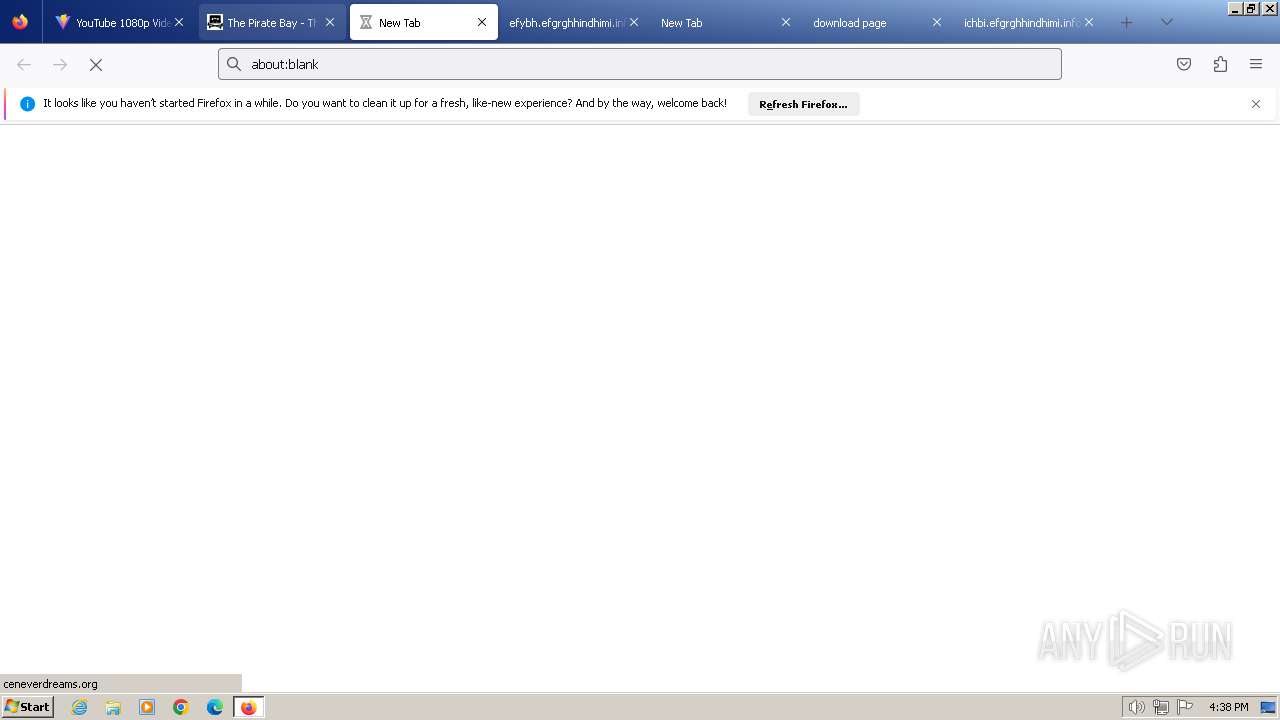The image size is (1280, 720).
Task: Click the search magnifier in address bar
Action: click(234, 64)
